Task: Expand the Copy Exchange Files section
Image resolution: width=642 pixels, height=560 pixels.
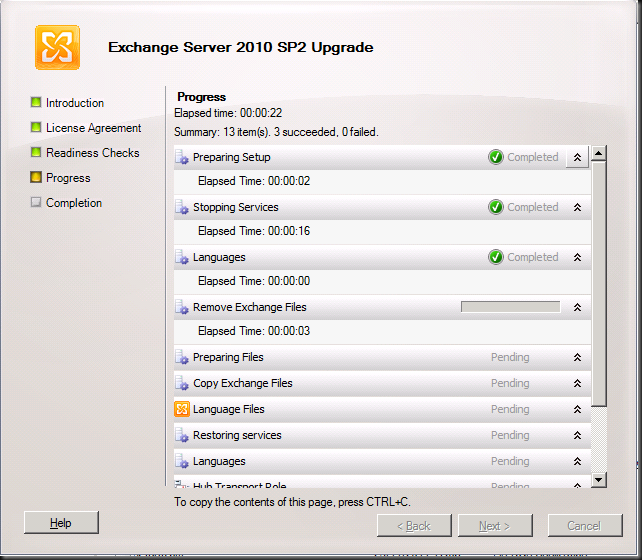Action: [577, 383]
